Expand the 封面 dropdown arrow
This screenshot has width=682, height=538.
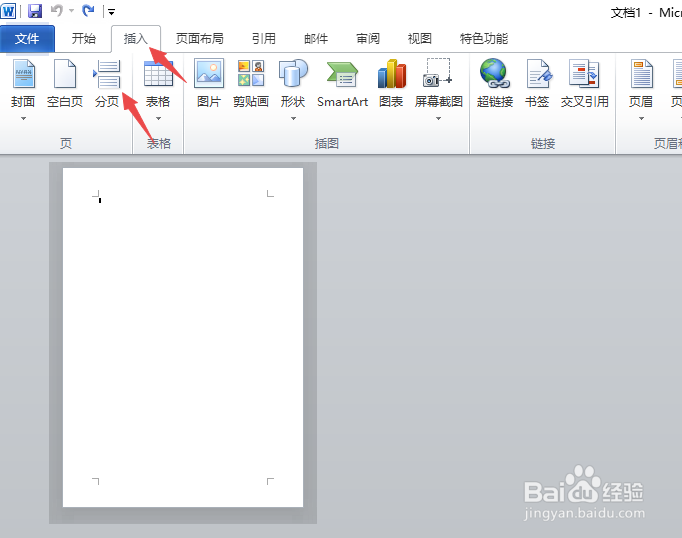pyautogui.click(x=23, y=118)
